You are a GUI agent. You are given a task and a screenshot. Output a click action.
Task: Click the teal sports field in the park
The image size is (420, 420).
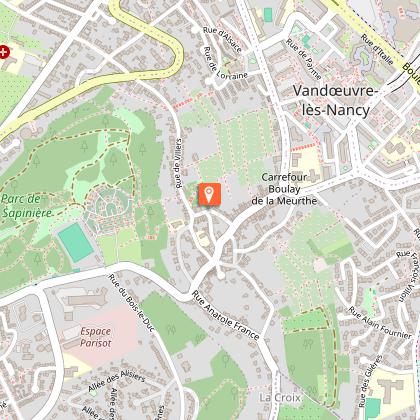point(76,242)
